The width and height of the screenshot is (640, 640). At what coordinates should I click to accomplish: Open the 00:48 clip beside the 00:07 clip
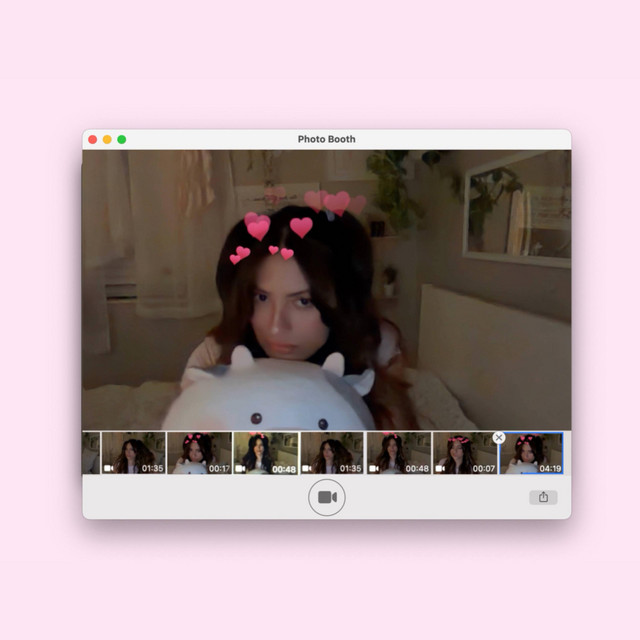click(399, 453)
